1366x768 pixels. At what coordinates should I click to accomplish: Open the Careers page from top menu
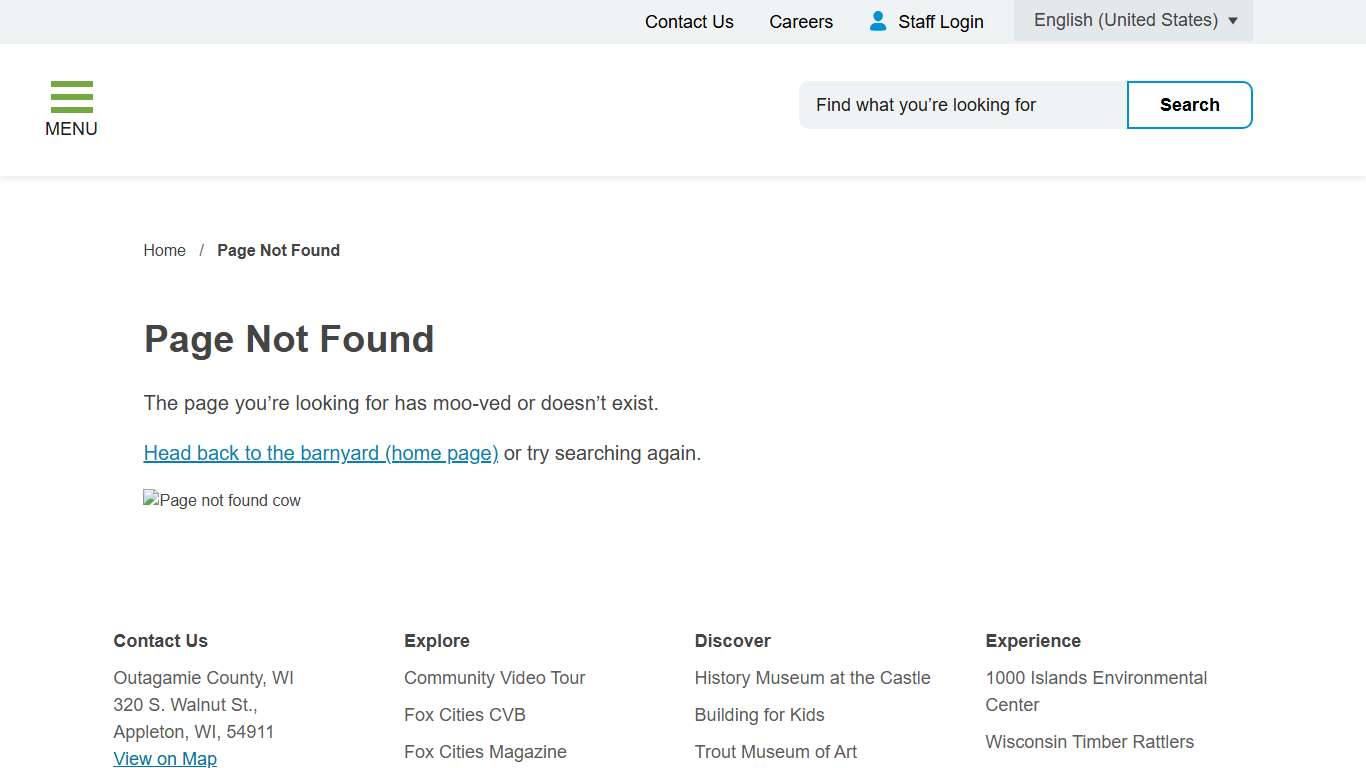click(x=800, y=21)
